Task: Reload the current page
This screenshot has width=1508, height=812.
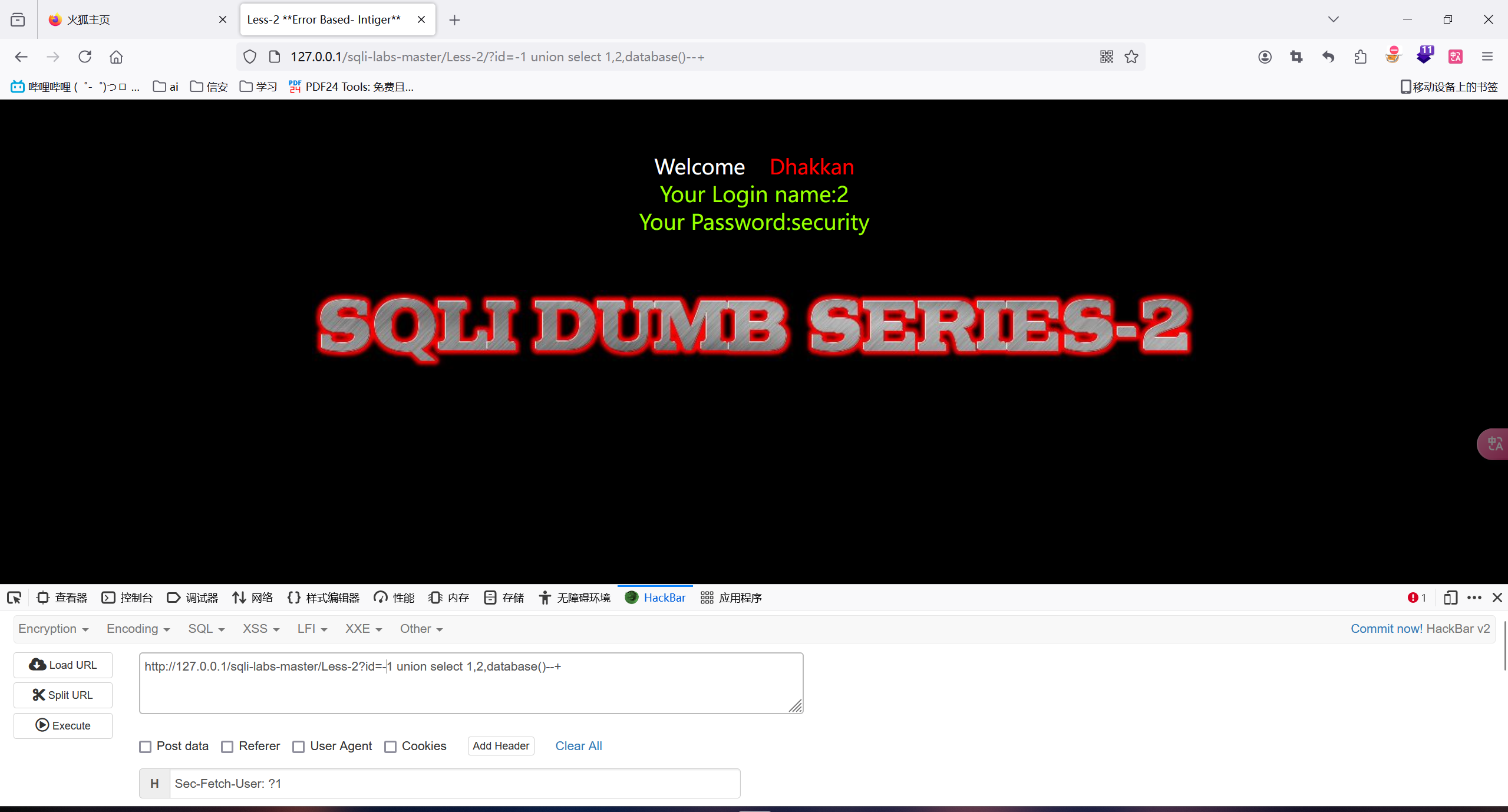Action: 85,57
